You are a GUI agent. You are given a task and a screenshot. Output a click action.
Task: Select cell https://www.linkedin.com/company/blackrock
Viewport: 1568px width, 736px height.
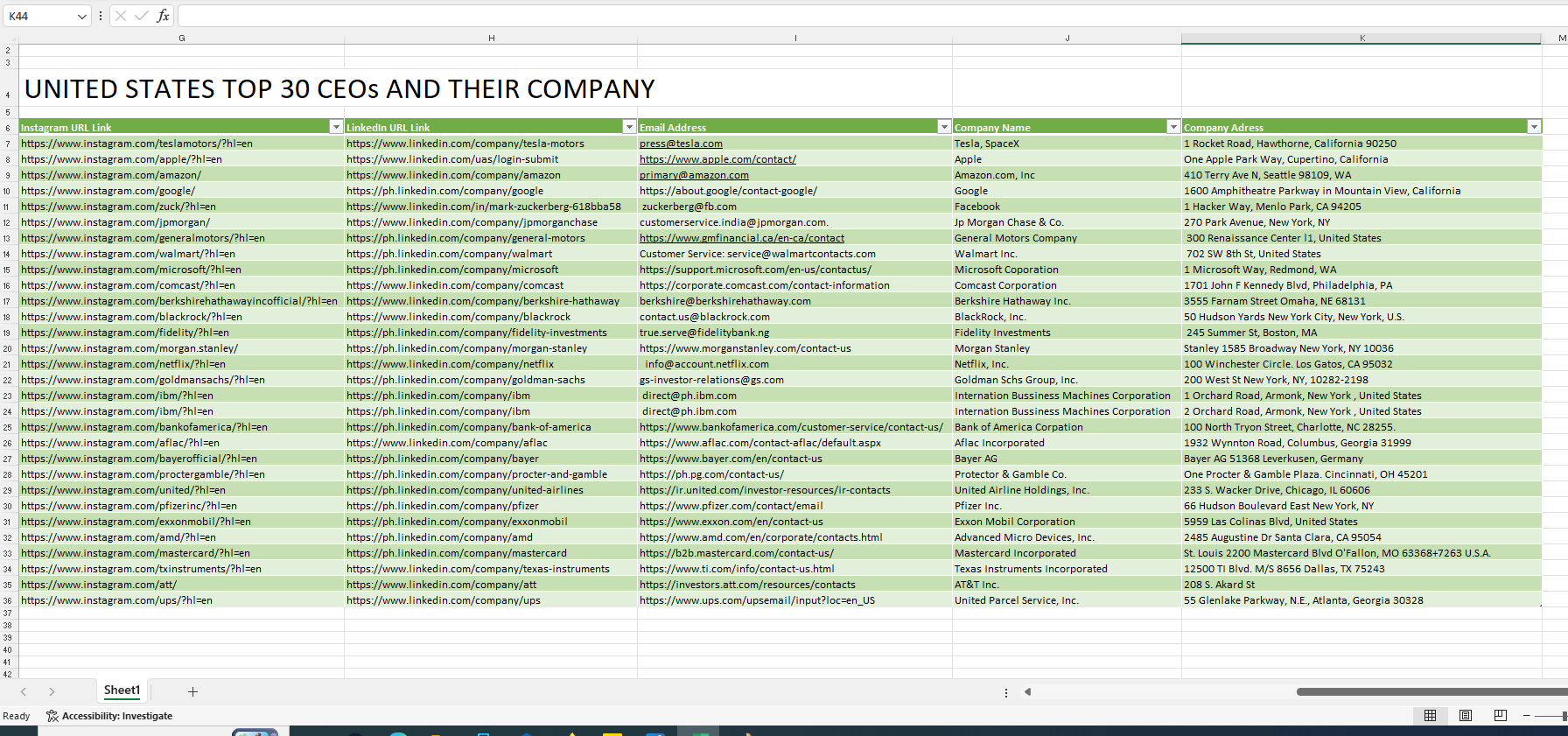pyautogui.click(x=491, y=317)
